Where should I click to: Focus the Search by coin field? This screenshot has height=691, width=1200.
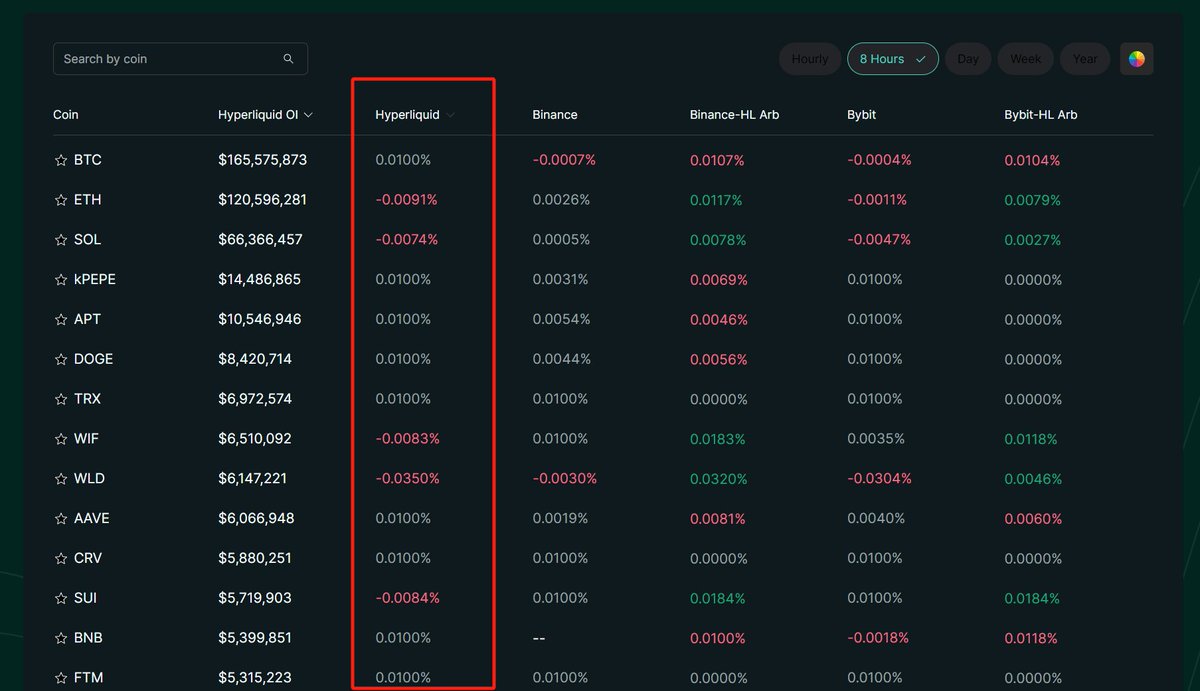click(180, 59)
